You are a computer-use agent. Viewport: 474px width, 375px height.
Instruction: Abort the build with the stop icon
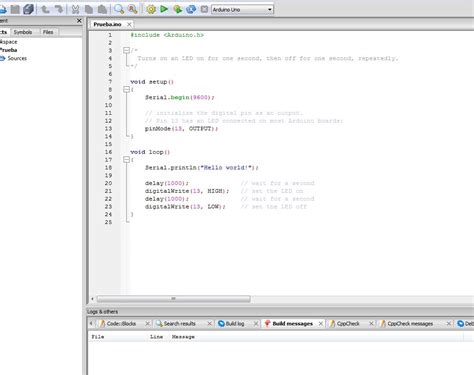(204, 9)
